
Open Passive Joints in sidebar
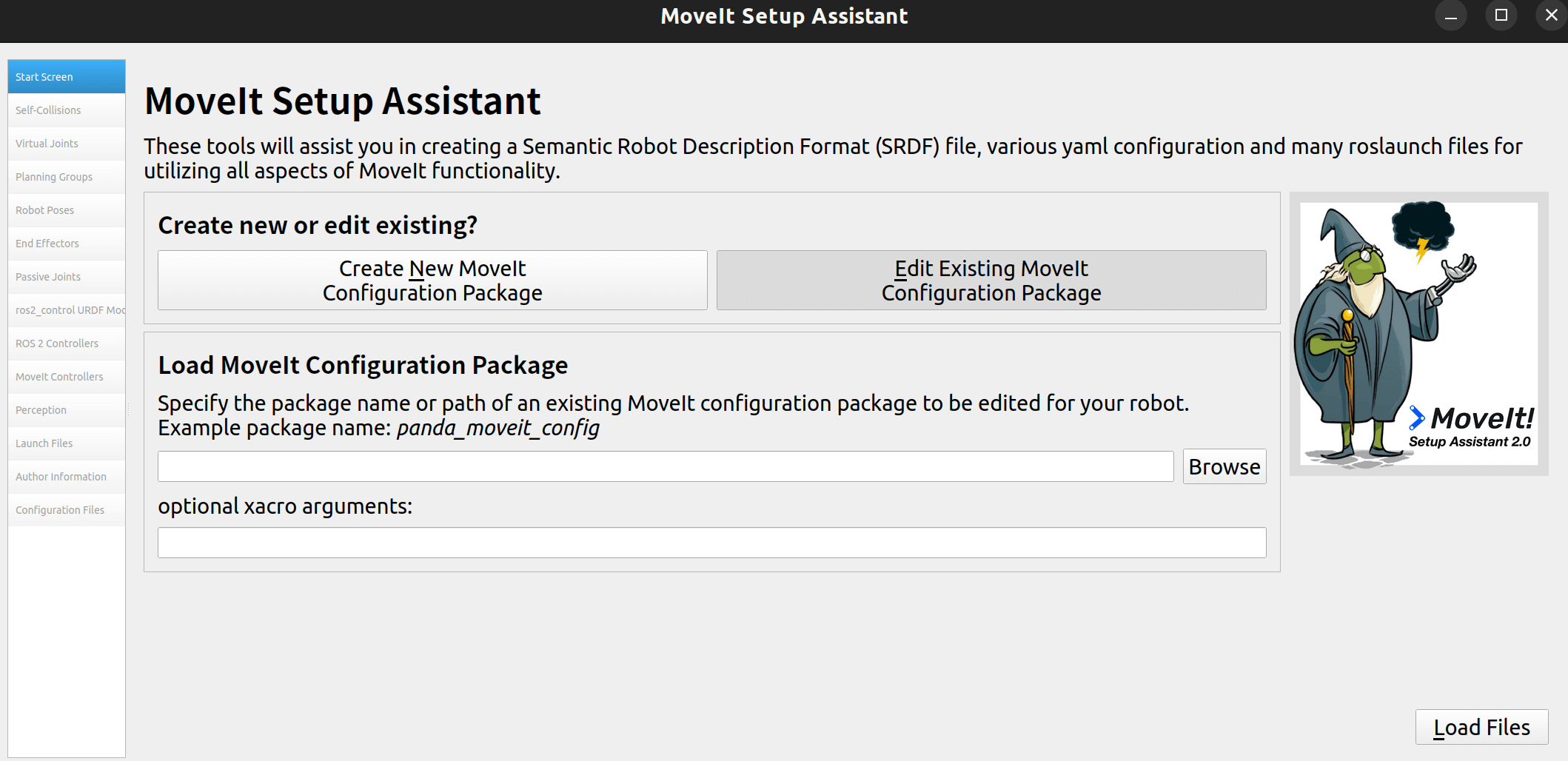click(66, 277)
